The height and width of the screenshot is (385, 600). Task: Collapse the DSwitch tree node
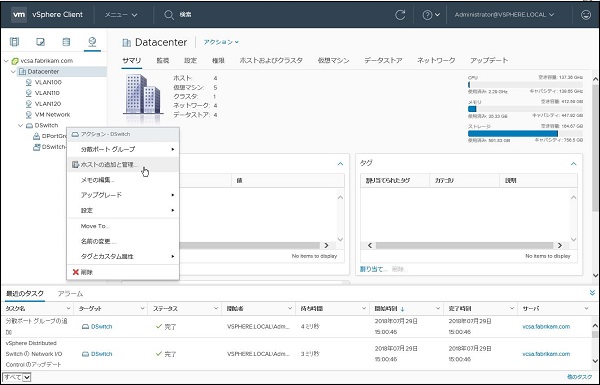21,125
